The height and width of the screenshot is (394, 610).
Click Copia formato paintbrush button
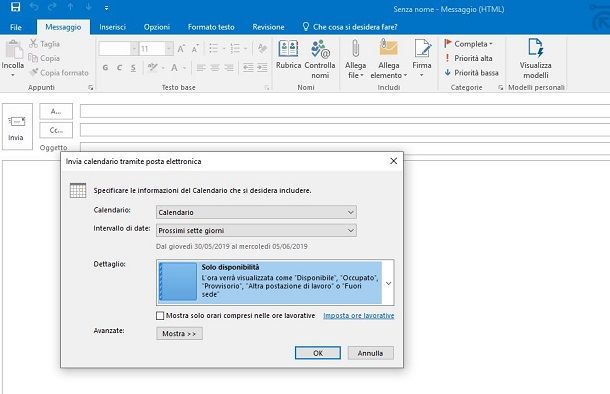[59, 73]
